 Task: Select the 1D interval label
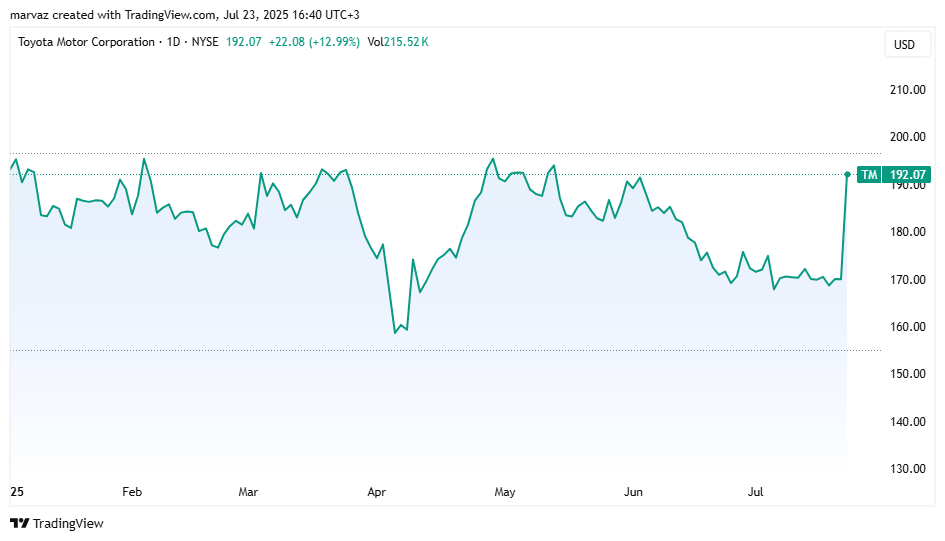pyautogui.click(x=174, y=42)
